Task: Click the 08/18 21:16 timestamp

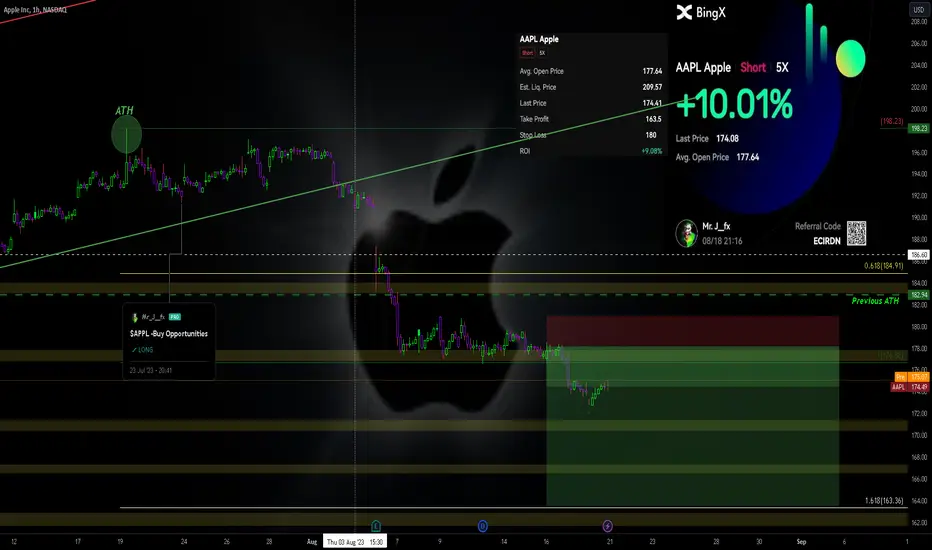Action: point(722,241)
